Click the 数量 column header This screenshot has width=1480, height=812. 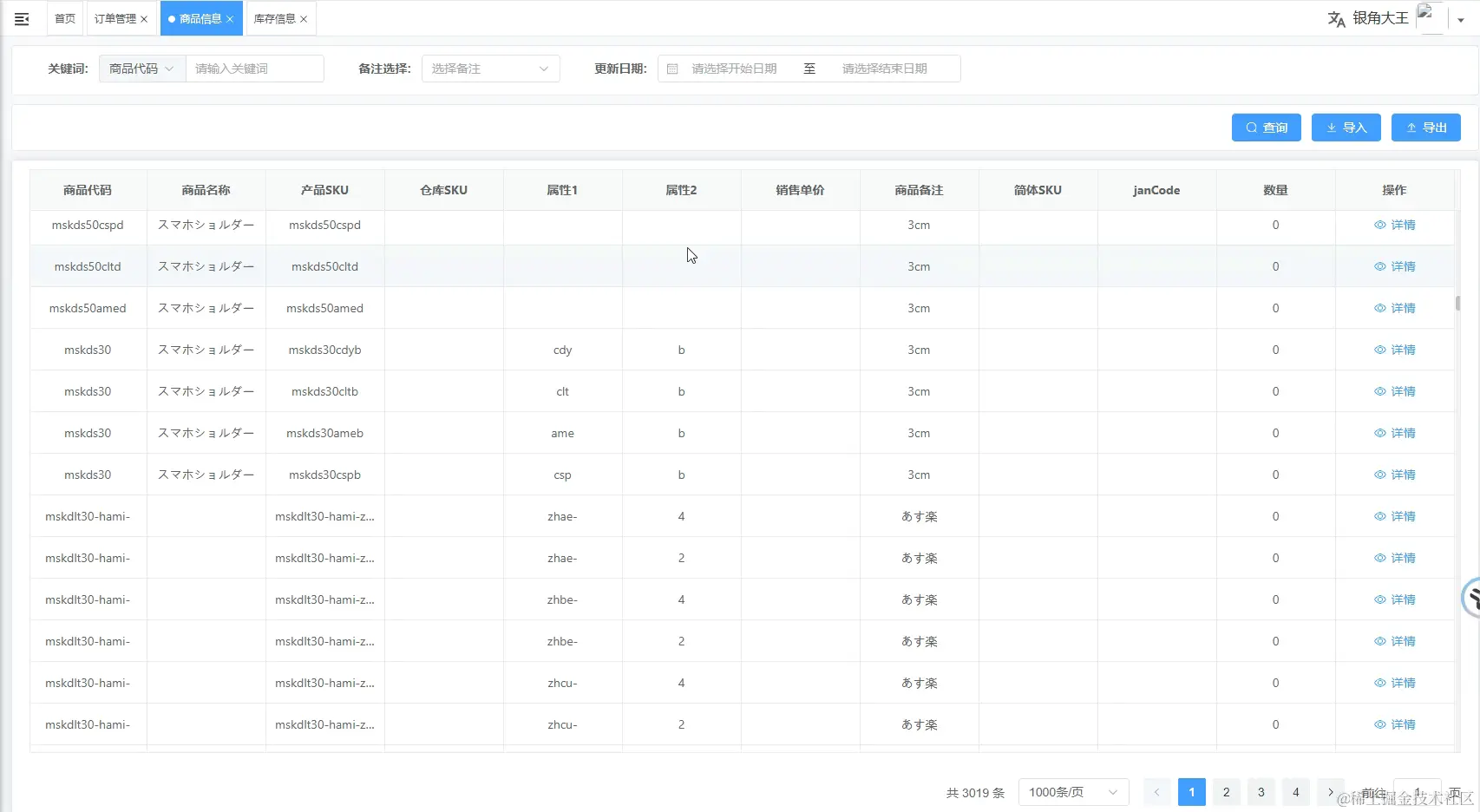(1276, 190)
